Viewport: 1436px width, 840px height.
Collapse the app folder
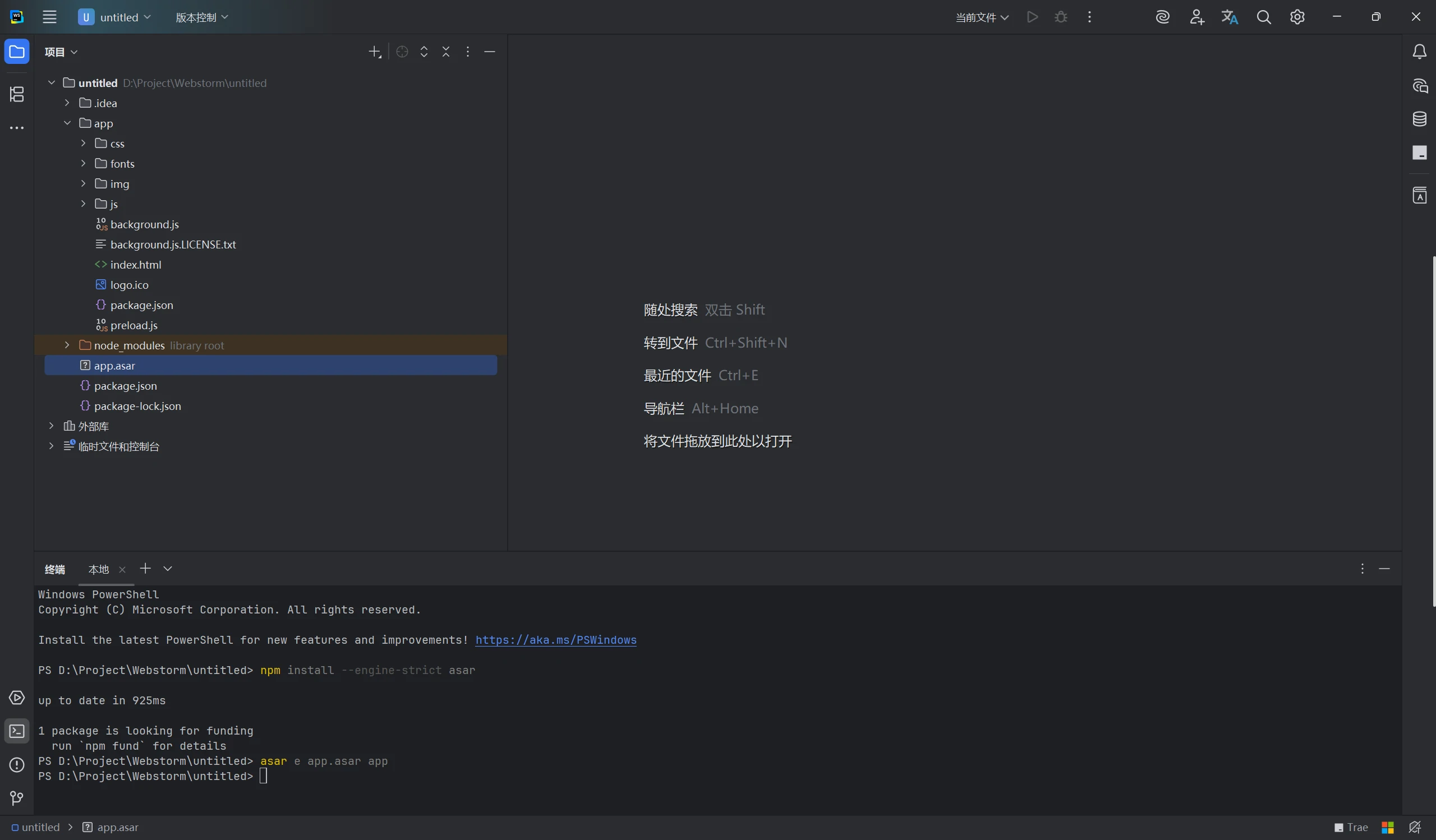click(67, 123)
